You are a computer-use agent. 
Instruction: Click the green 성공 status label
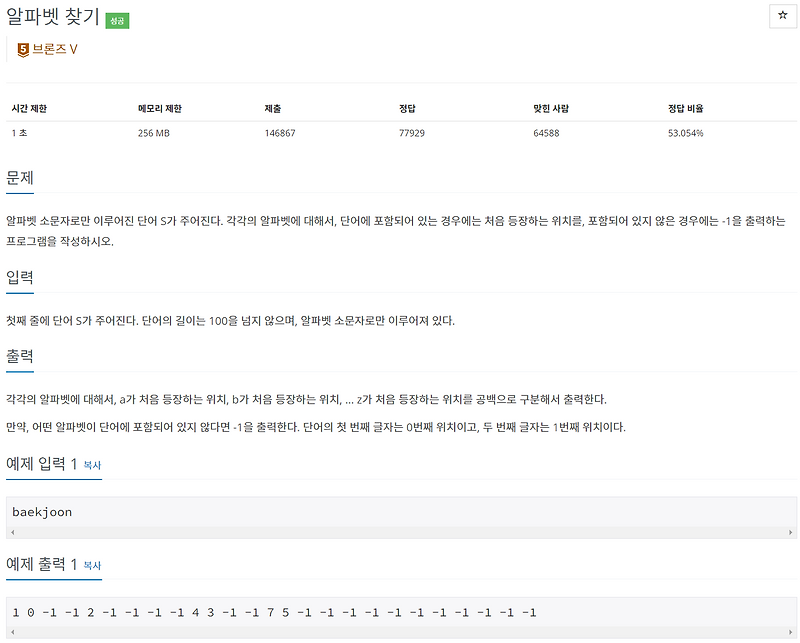point(117,21)
